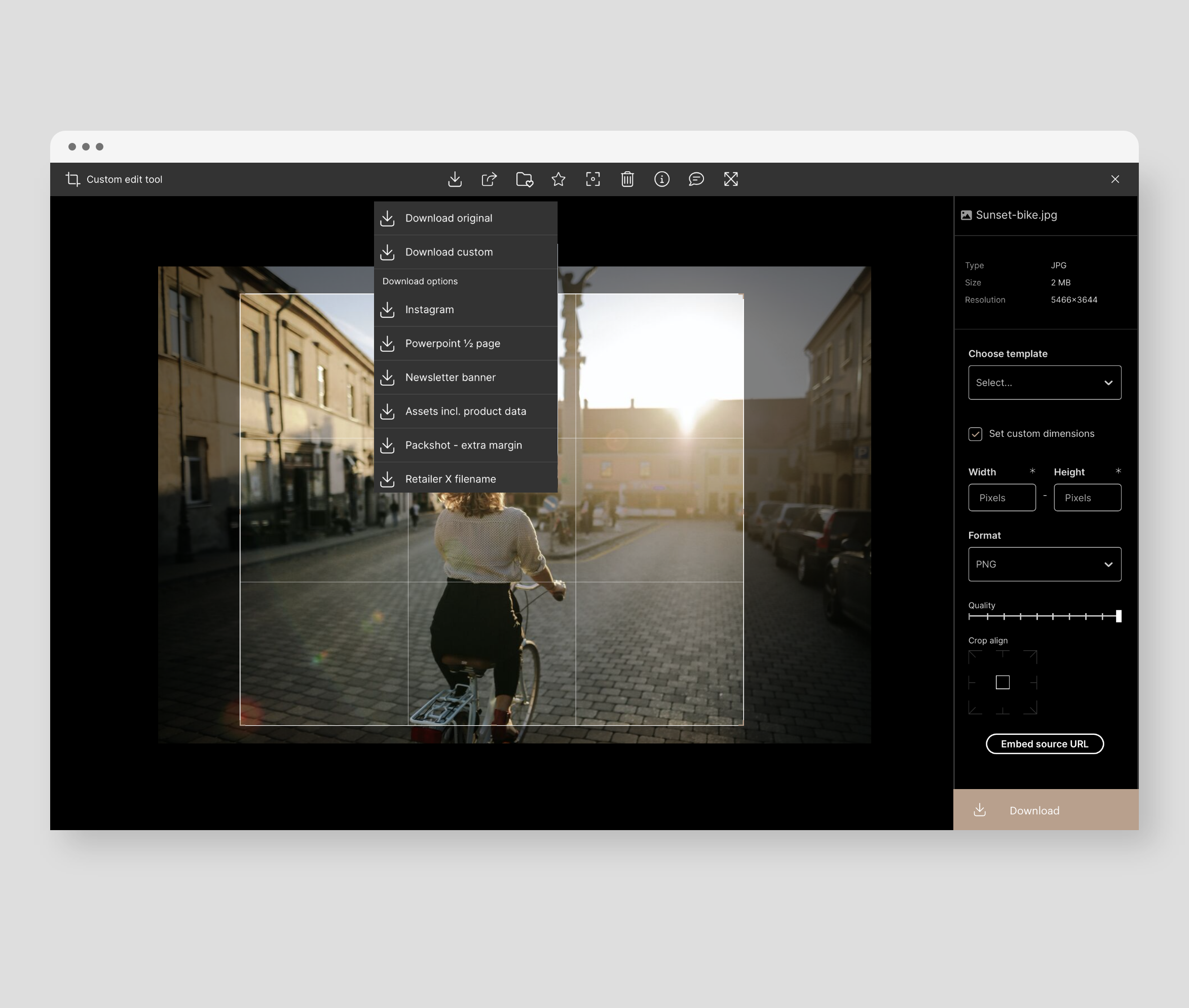Uncheck the Set custom dimensions checkbox
The height and width of the screenshot is (1008, 1189).
point(975,434)
